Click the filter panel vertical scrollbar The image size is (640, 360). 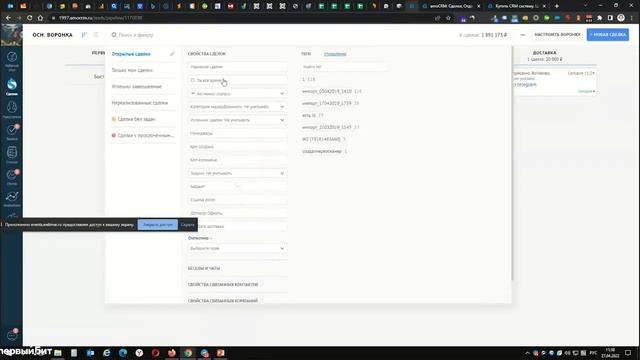[x=512, y=163]
